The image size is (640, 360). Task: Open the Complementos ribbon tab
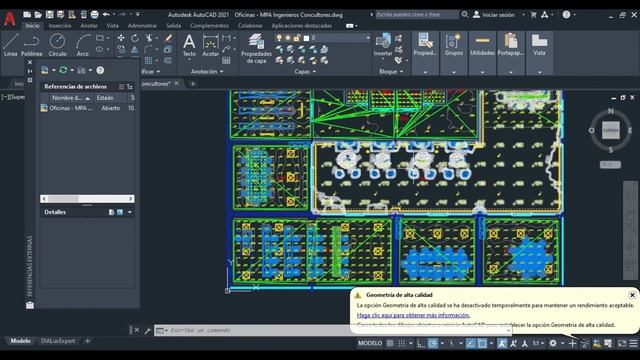pos(209,26)
